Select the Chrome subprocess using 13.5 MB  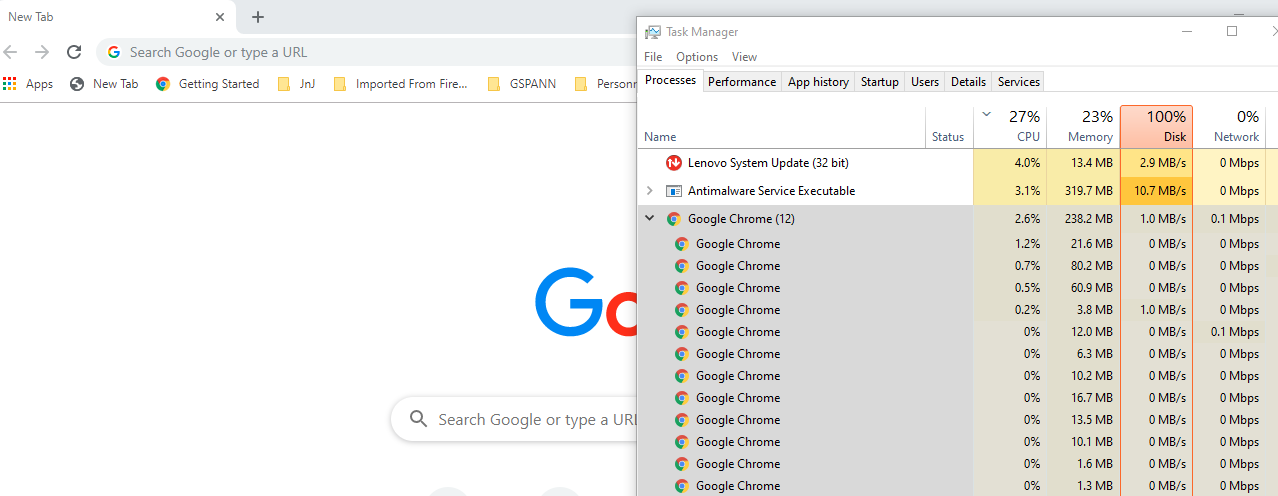[x=957, y=420]
